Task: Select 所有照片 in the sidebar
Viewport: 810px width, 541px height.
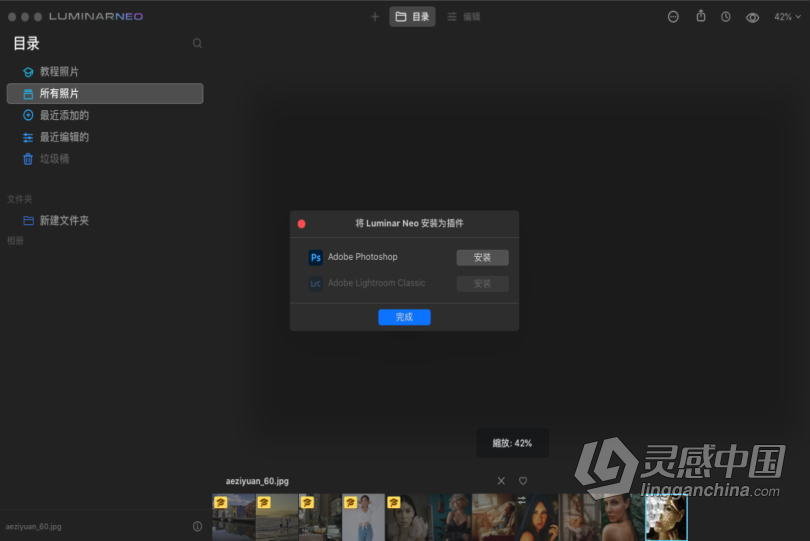Action: tap(105, 94)
